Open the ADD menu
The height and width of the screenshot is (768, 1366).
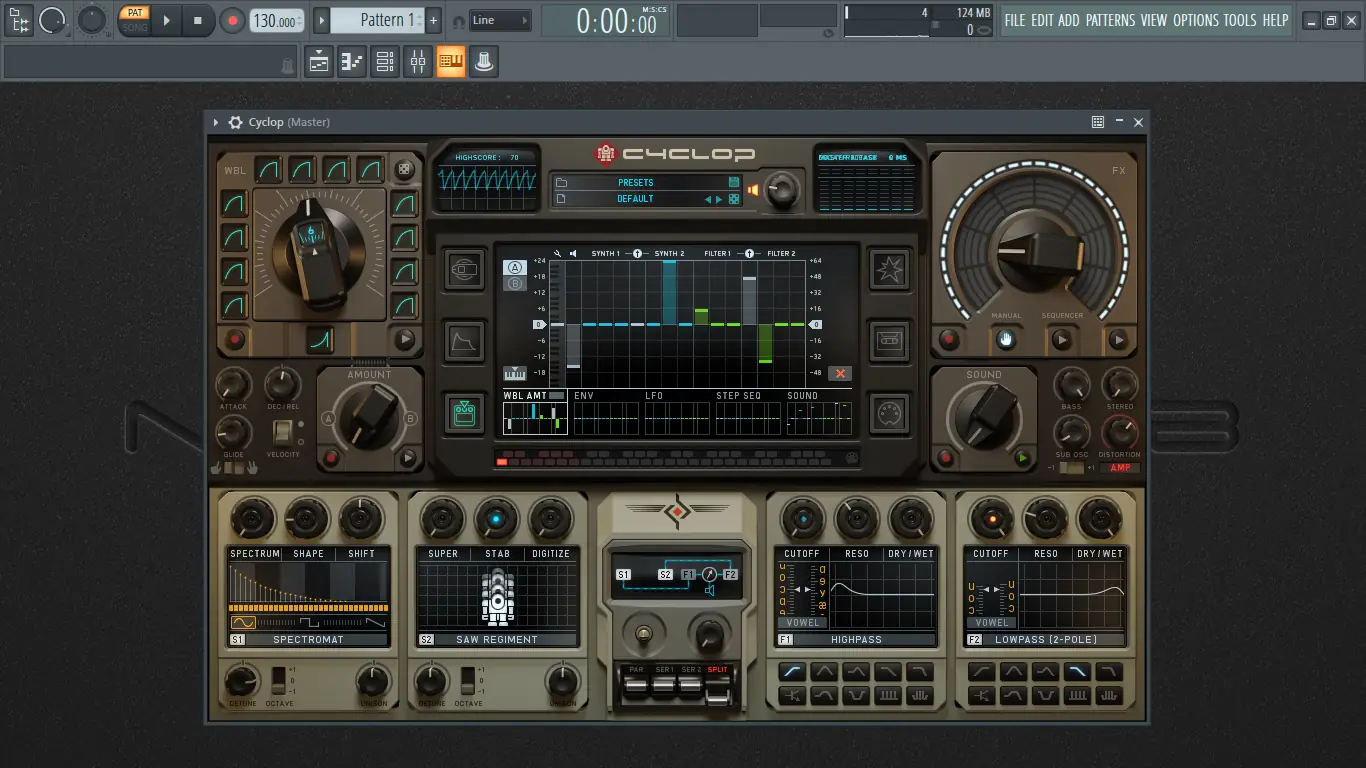1069,20
